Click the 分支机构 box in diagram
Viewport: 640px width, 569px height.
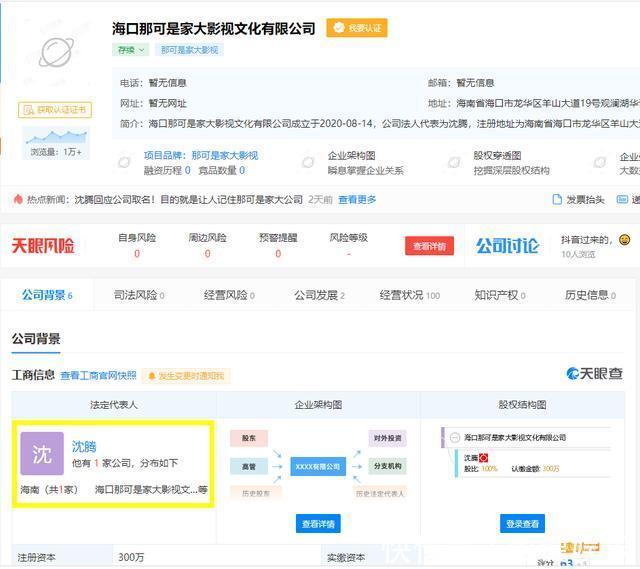click(387, 466)
